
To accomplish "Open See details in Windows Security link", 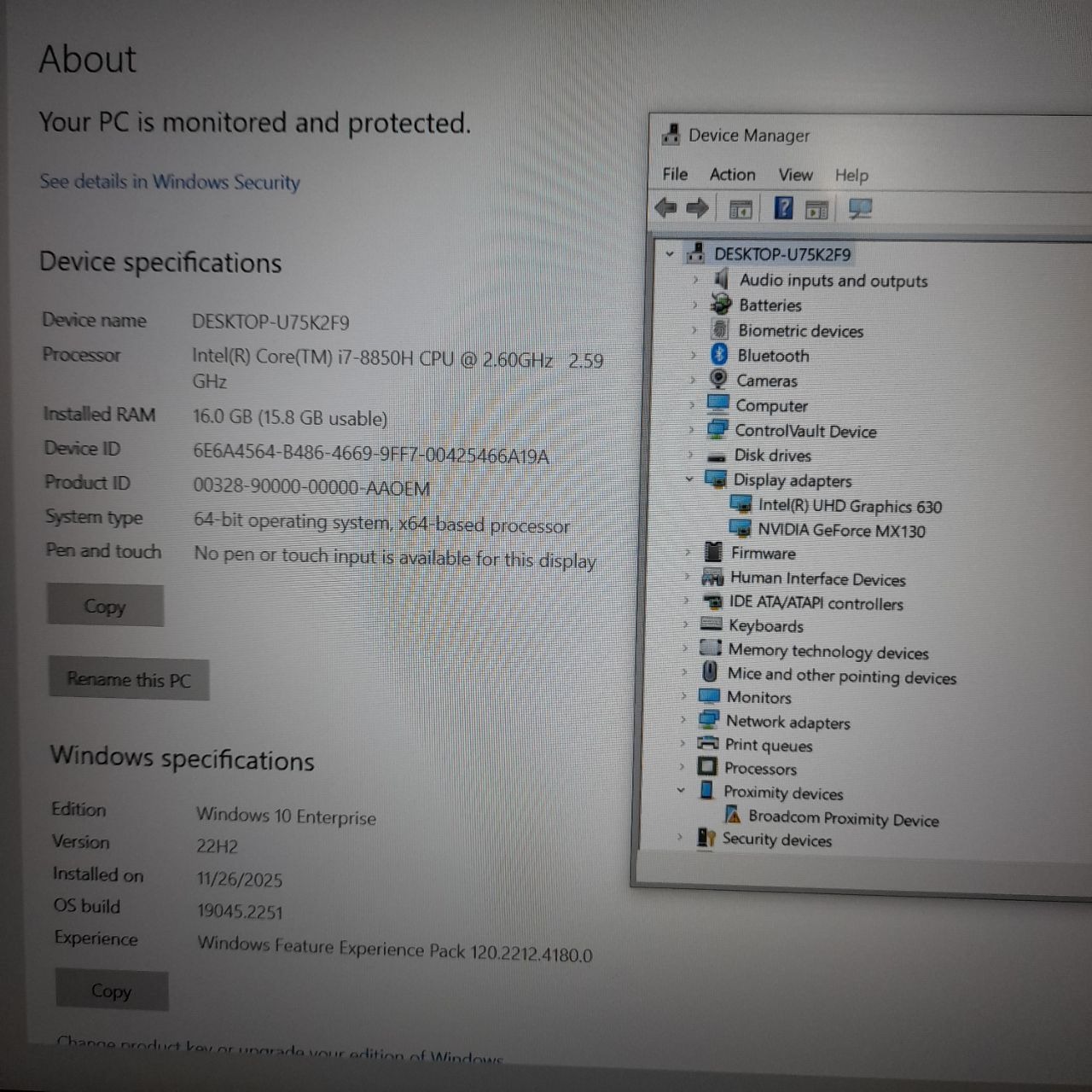I will [x=170, y=182].
